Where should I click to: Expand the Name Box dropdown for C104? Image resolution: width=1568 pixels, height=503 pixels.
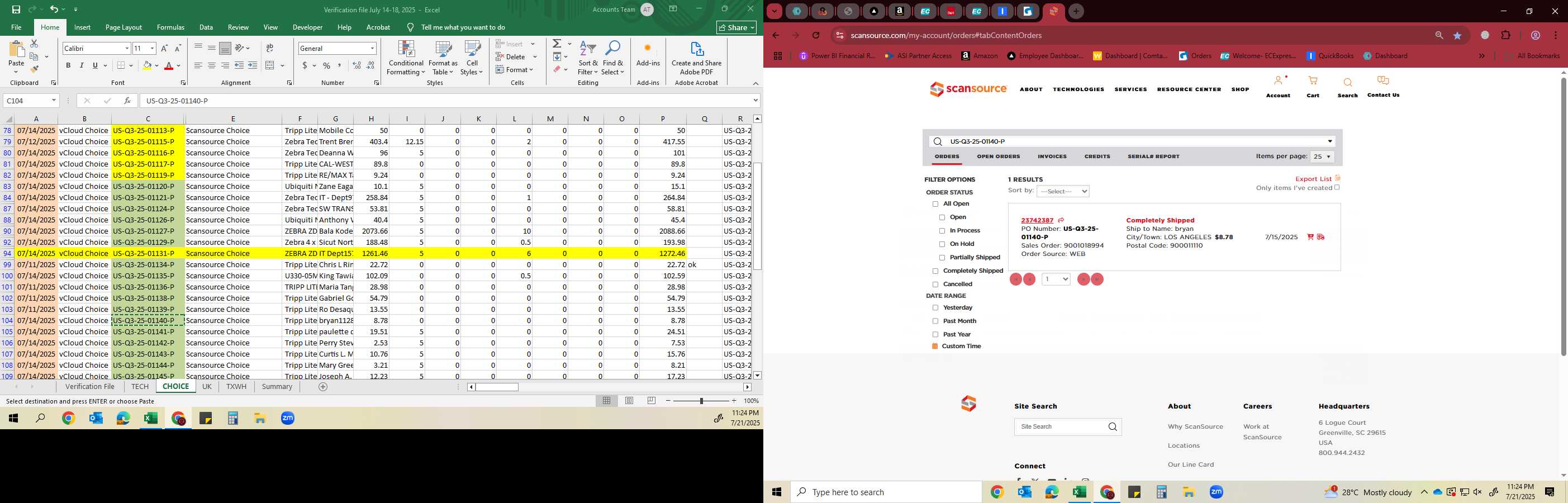pyautogui.click(x=54, y=101)
